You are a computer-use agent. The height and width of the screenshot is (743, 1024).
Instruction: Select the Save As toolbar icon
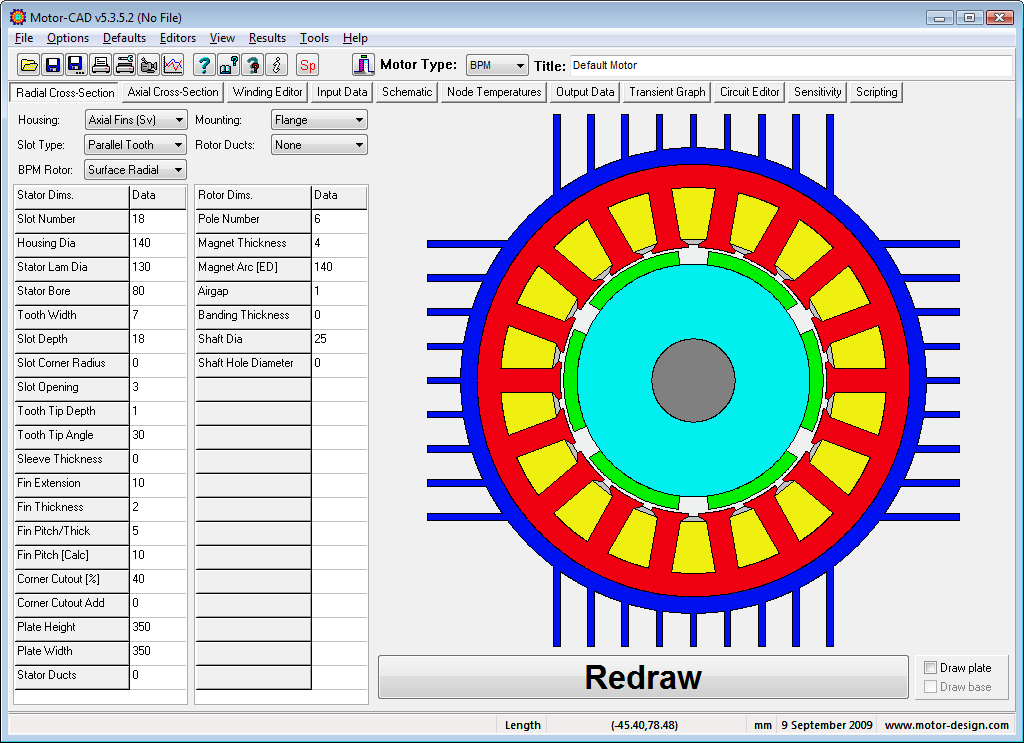coord(76,64)
